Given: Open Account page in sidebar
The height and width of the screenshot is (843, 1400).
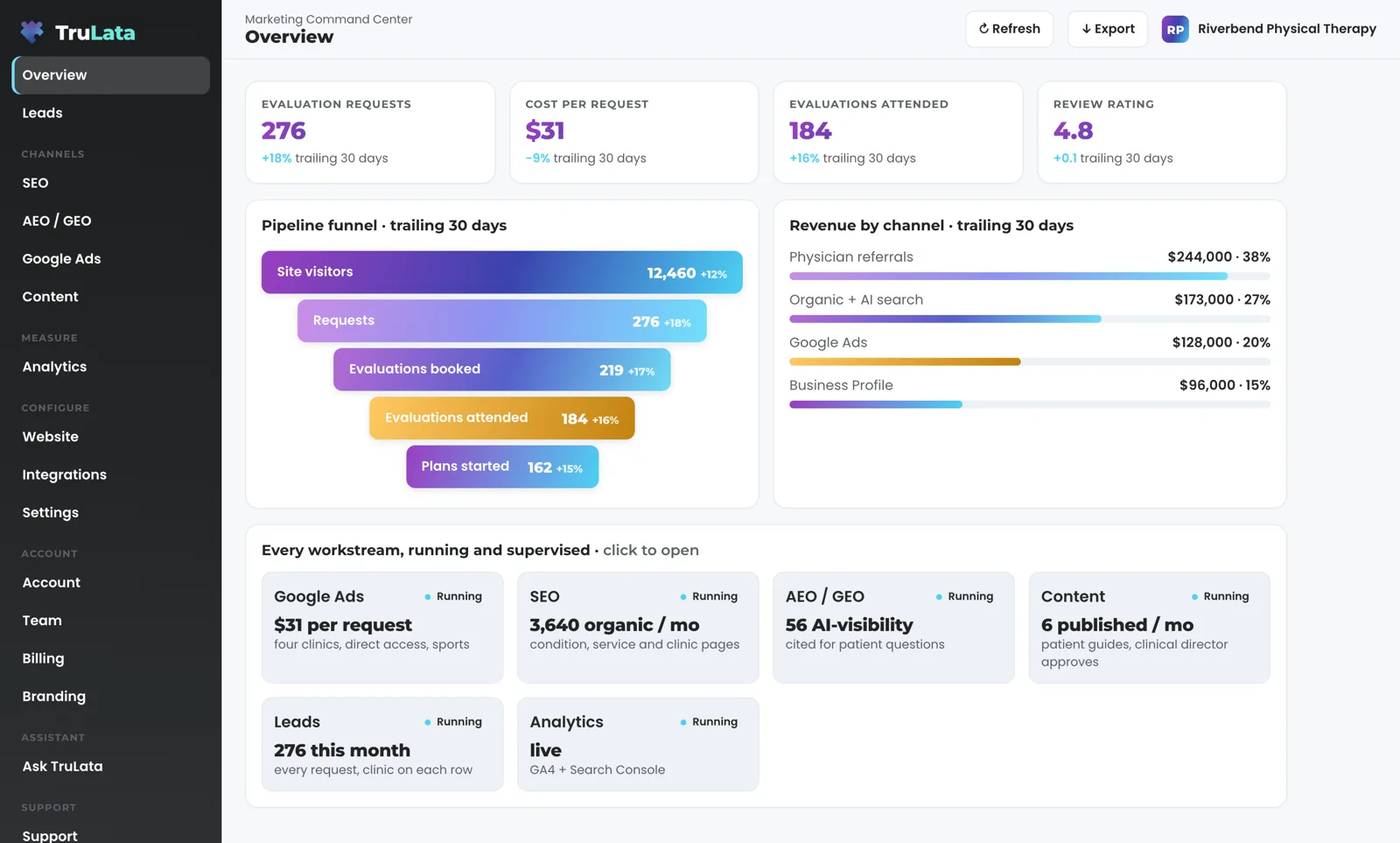Looking at the screenshot, I should pos(111,583).
